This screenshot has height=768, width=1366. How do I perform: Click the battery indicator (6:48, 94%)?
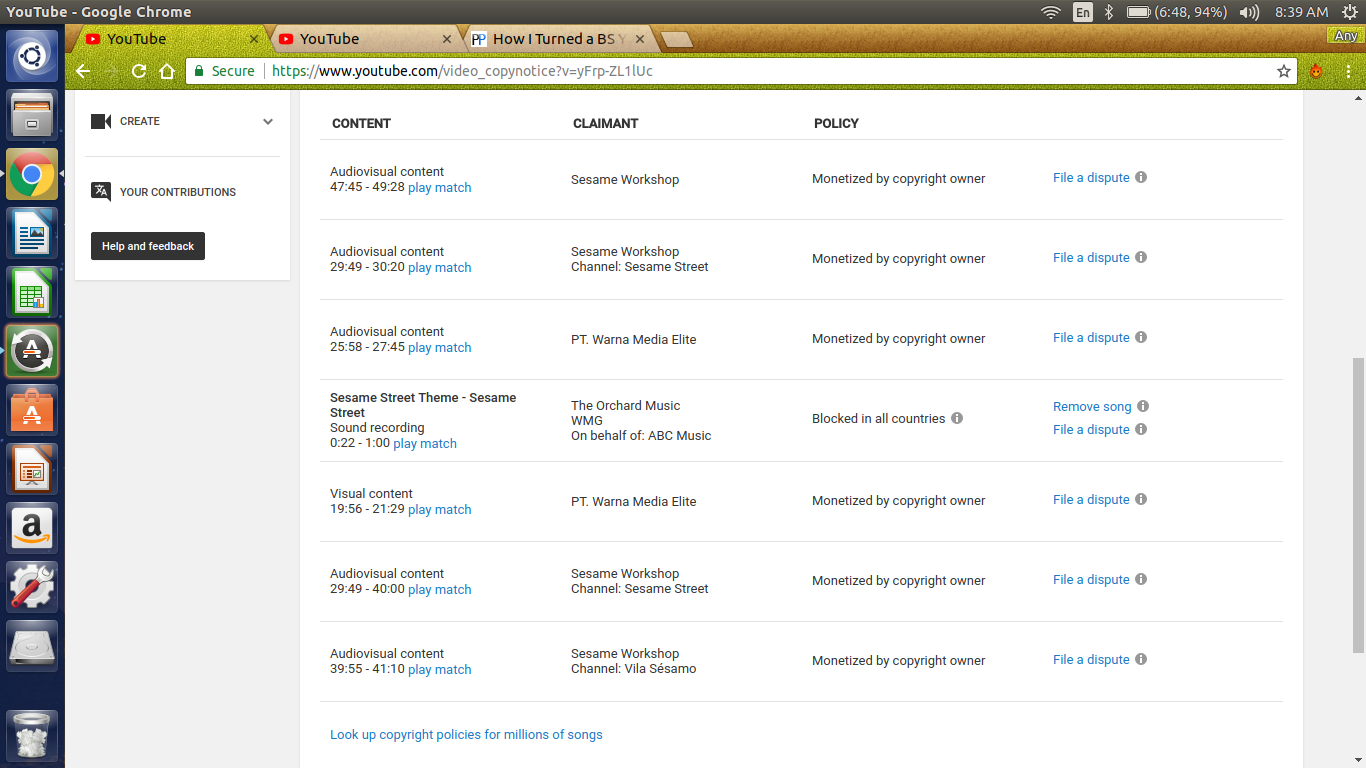point(1178,12)
